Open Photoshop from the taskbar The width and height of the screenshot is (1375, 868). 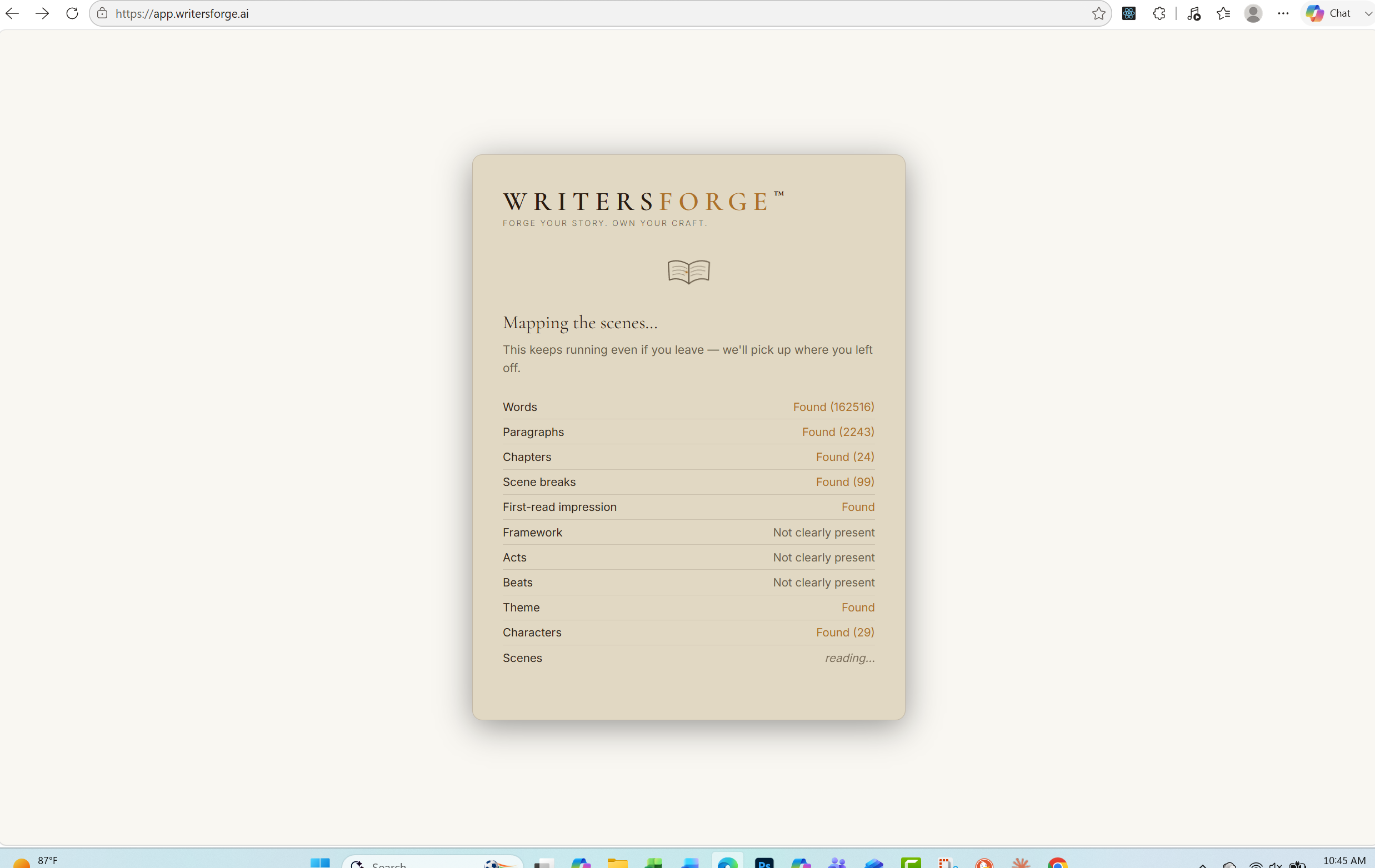pos(764,862)
